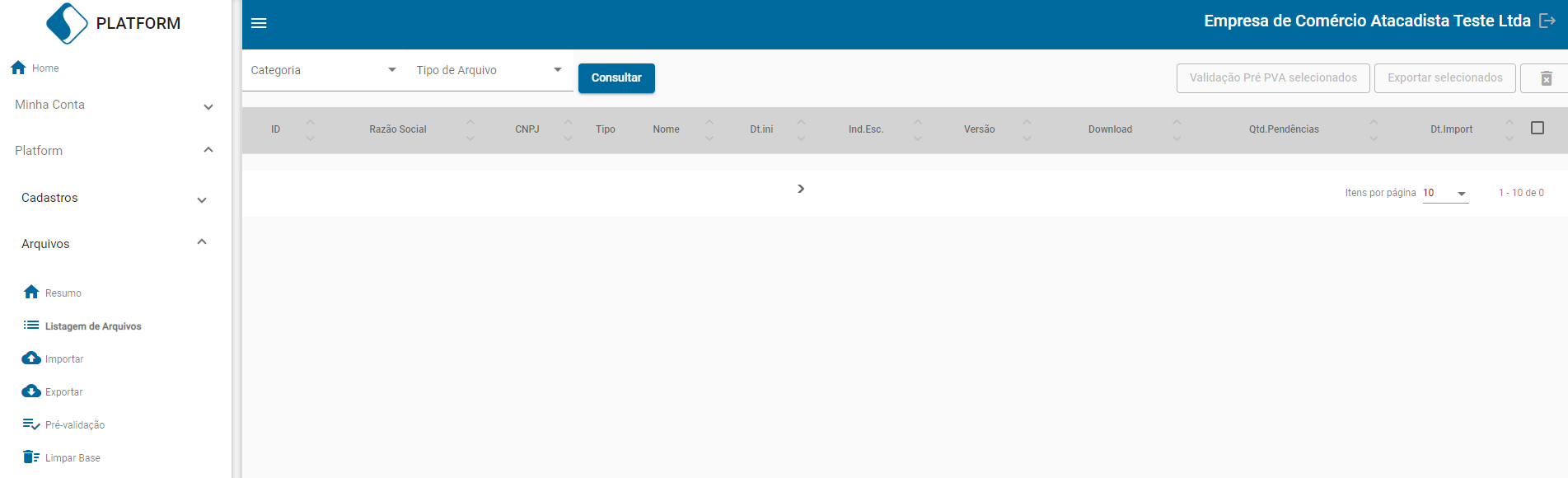1568x478 pixels.
Task: Click Validação Pré PVA selecionados button
Action: [x=1273, y=78]
